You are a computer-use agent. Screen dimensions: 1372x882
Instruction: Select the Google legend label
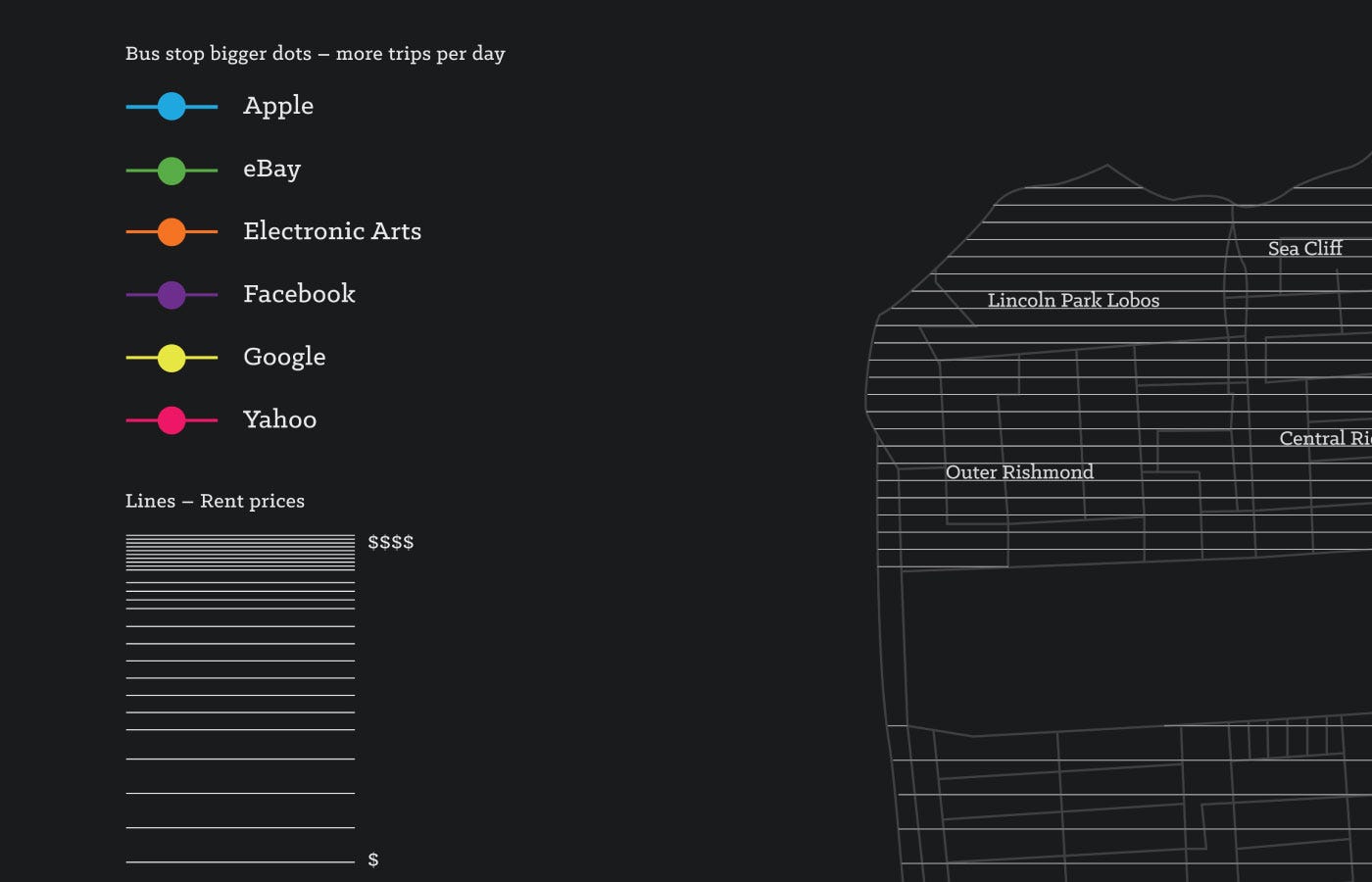(x=284, y=358)
